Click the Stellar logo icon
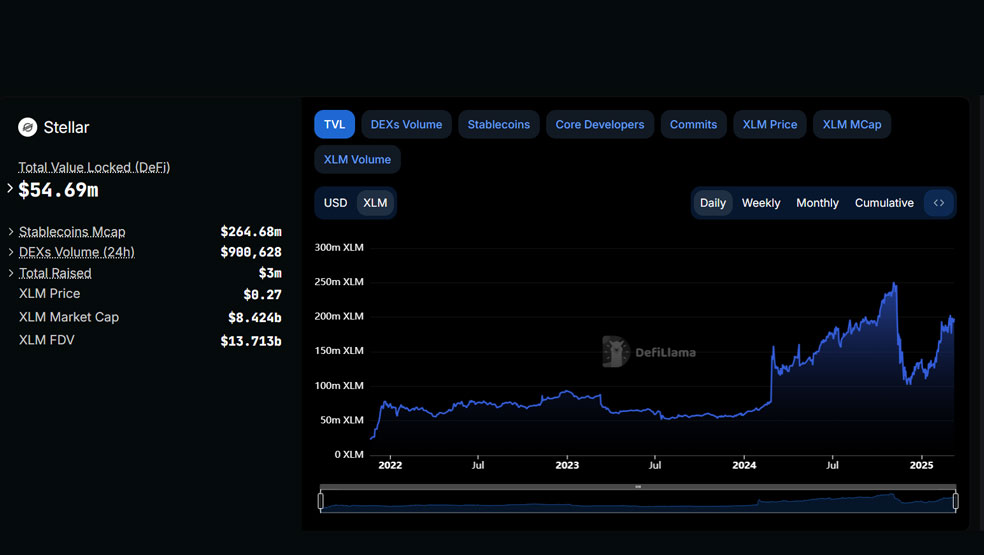 click(x=27, y=127)
